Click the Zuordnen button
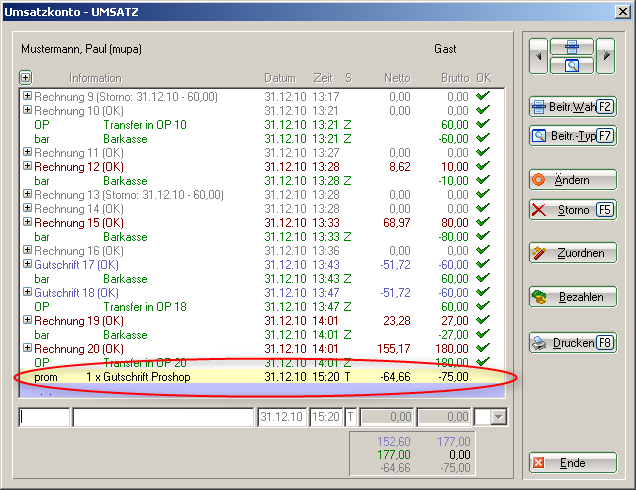Screen dimensions: 636x490 572,253
